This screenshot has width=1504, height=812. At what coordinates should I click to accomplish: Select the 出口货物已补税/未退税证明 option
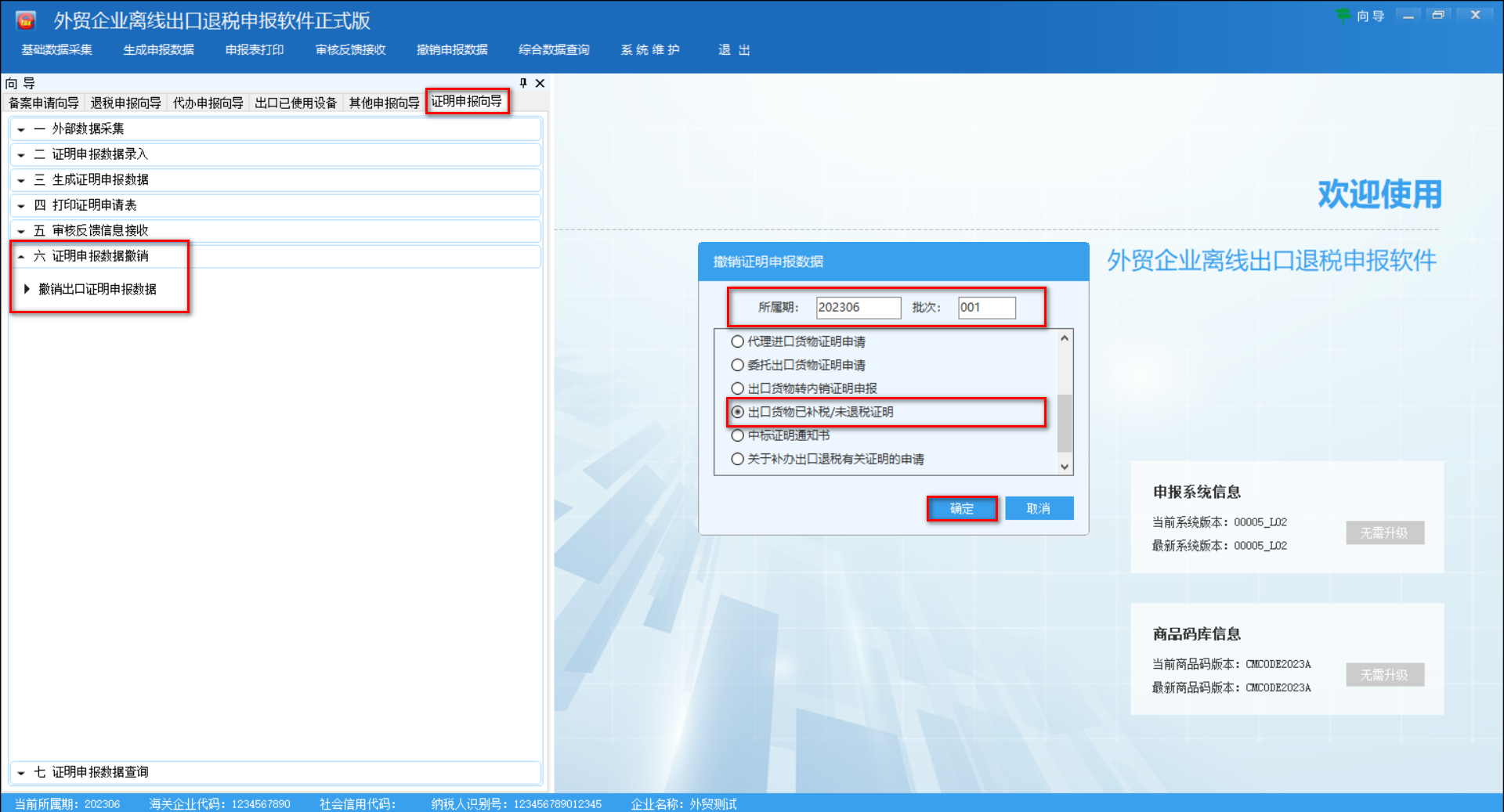[x=737, y=412]
